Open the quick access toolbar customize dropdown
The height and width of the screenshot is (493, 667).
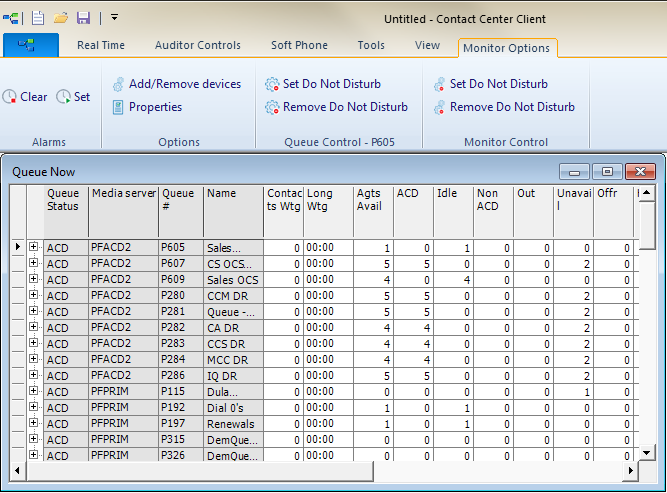(115, 17)
